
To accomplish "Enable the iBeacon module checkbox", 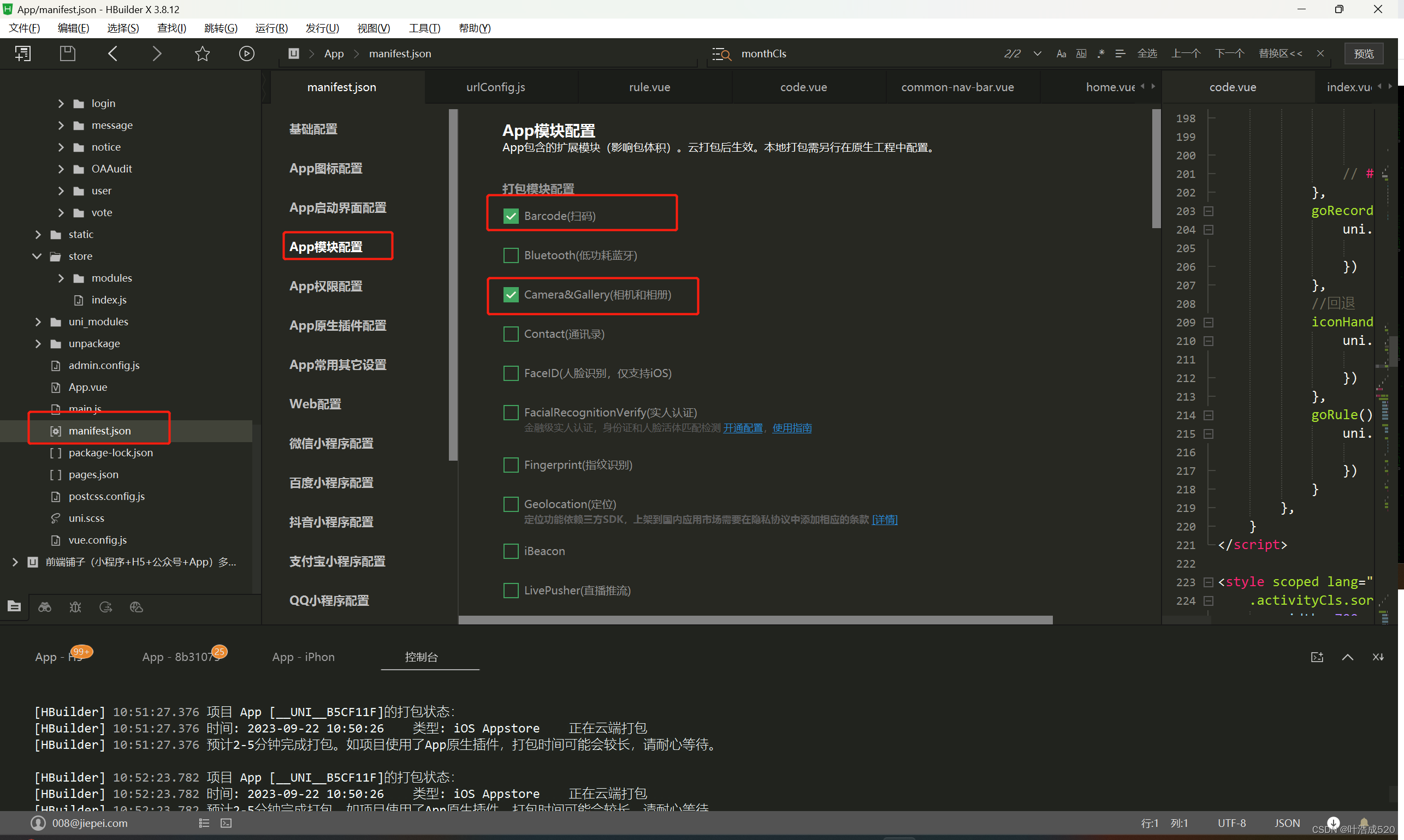I will [x=511, y=551].
